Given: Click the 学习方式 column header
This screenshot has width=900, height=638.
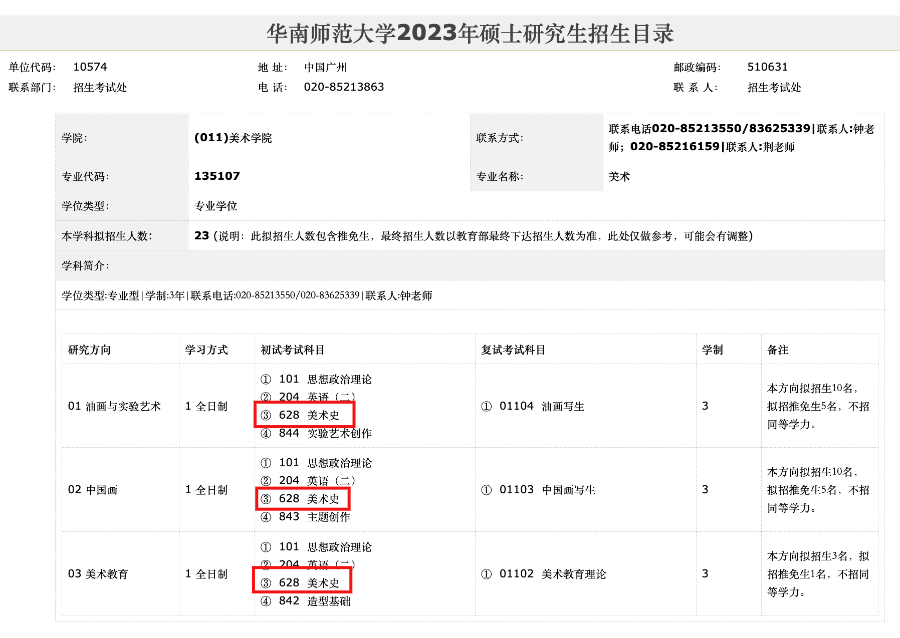Looking at the screenshot, I should pyautogui.click(x=206, y=350).
